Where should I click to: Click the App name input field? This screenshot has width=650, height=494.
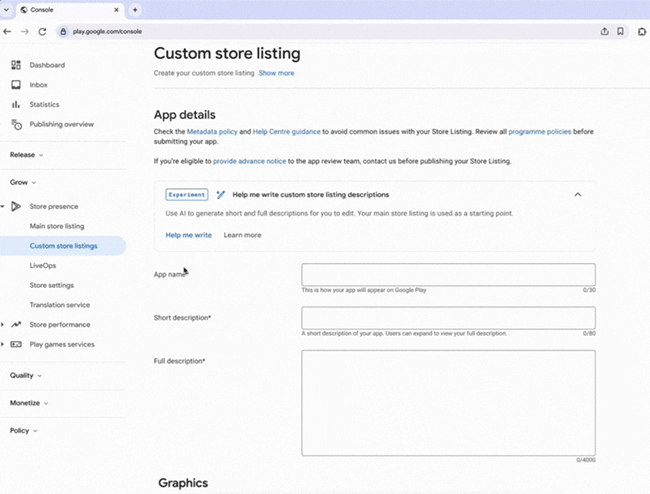click(x=448, y=274)
